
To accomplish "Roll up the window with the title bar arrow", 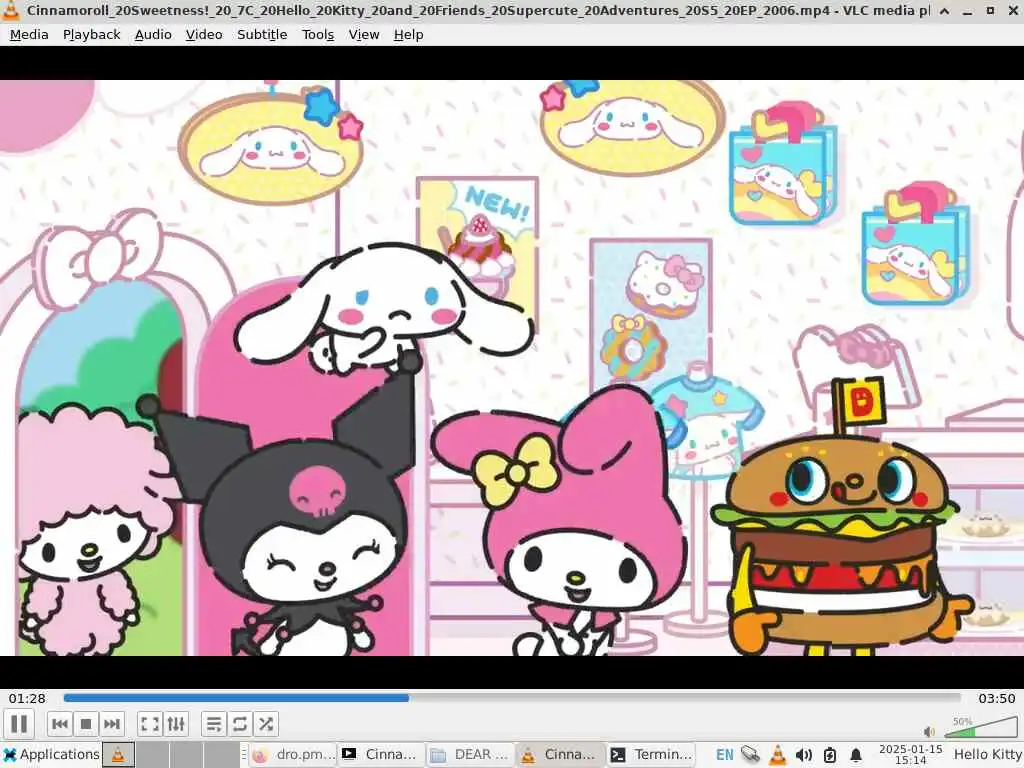I will click(x=944, y=10).
